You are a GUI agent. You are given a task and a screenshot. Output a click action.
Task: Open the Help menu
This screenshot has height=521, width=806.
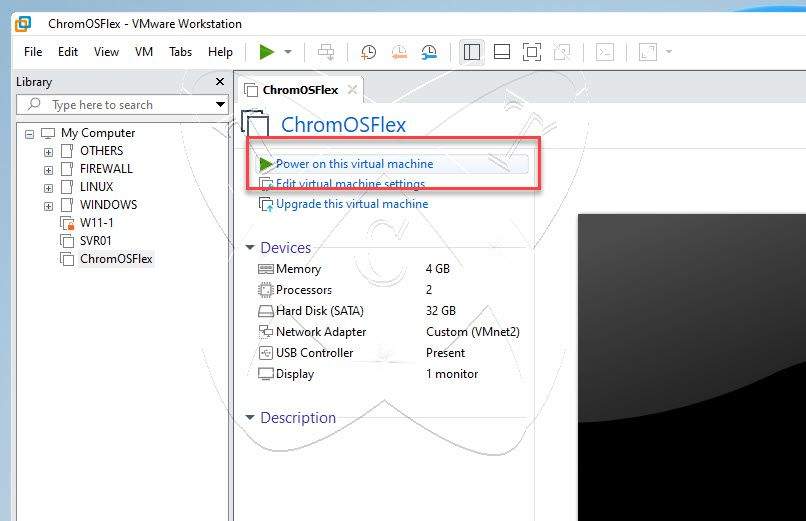(221, 52)
